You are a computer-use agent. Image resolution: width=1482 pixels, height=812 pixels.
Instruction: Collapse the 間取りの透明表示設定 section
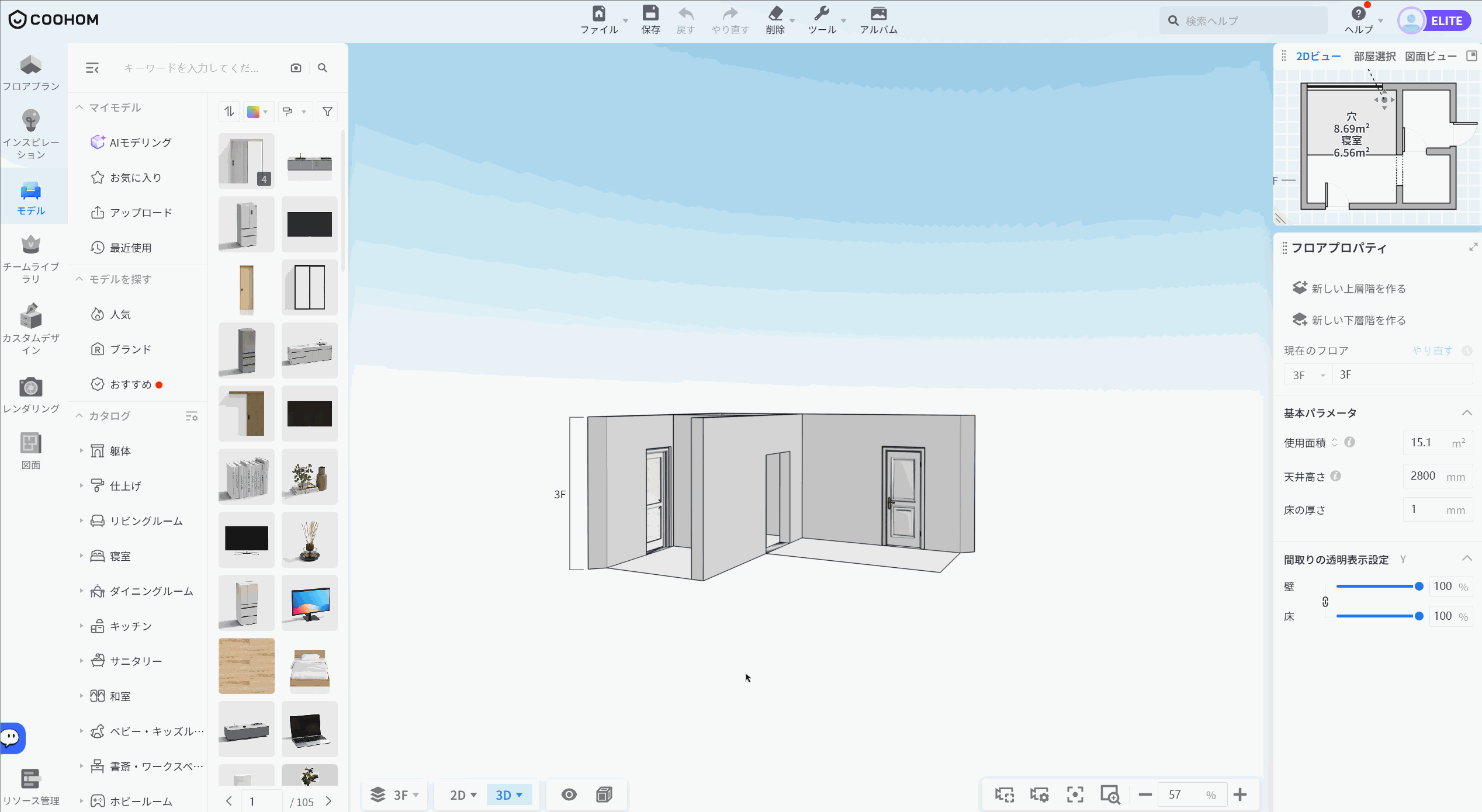pos(1467,559)
